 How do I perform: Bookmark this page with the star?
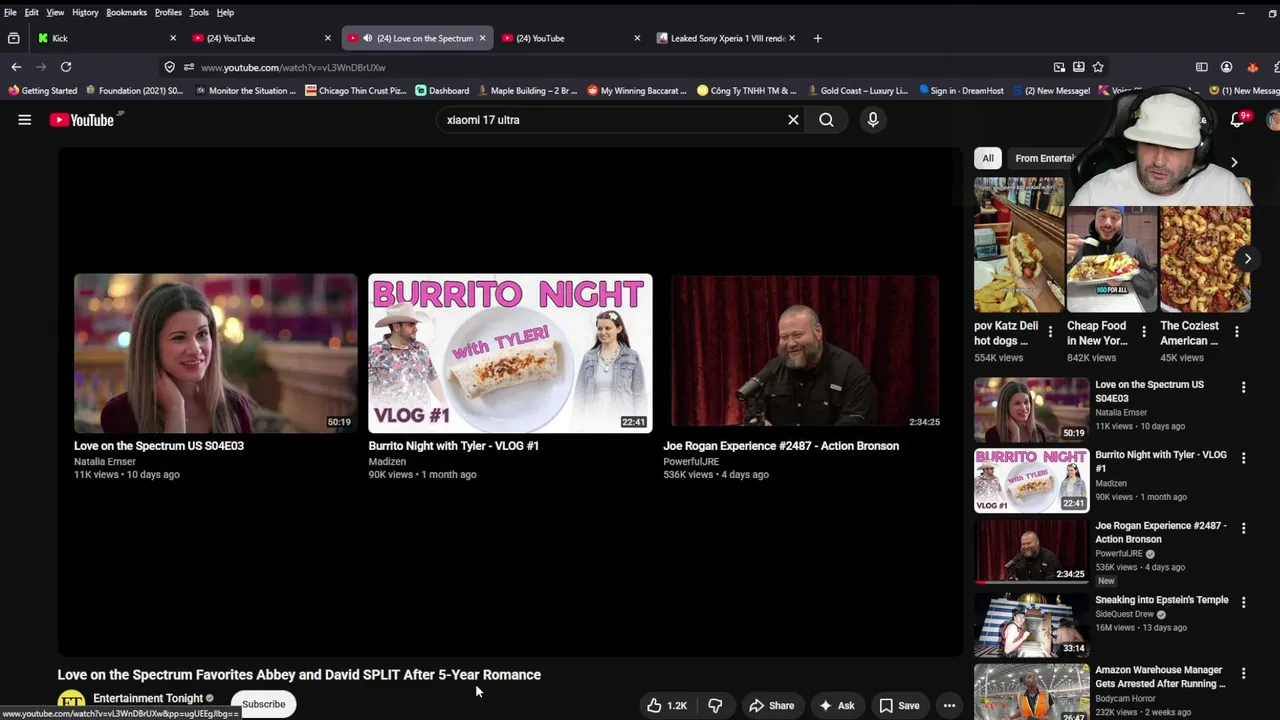[1098, 67]
